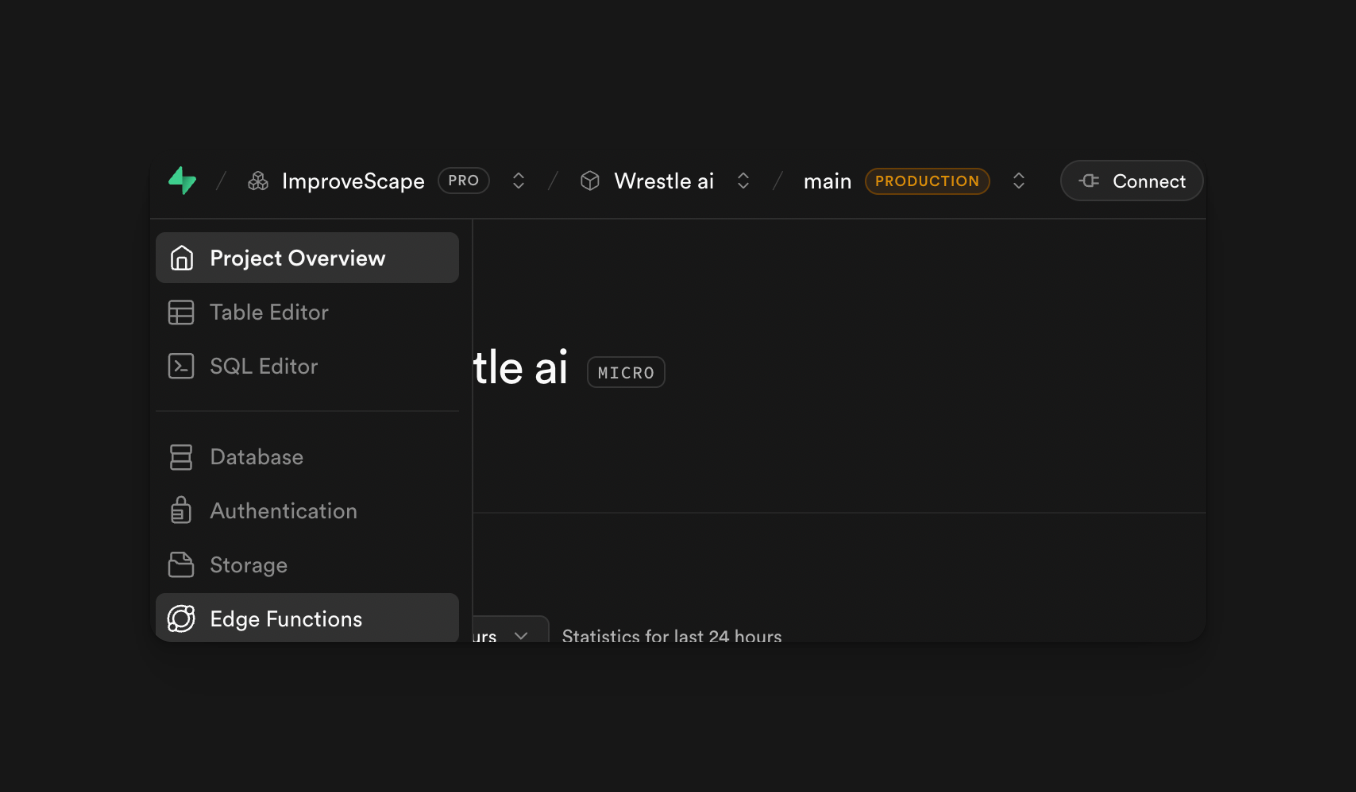
Task: Click the Authentication lock icon
Action: (181, 511)
